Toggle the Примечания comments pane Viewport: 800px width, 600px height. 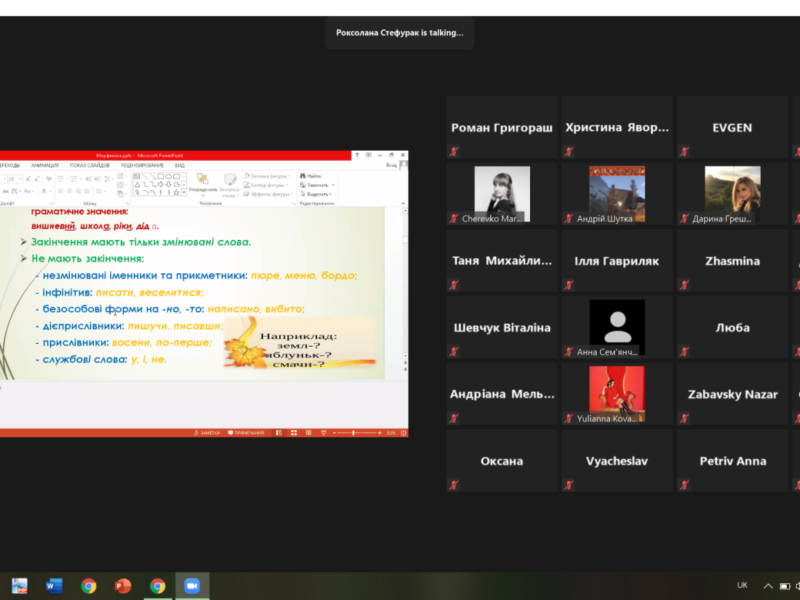pos(245,432)
